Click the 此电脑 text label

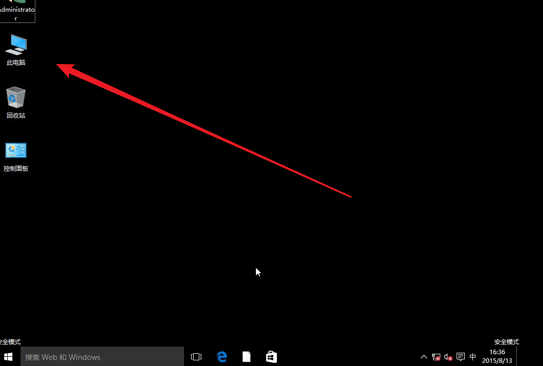pos(16,63)
